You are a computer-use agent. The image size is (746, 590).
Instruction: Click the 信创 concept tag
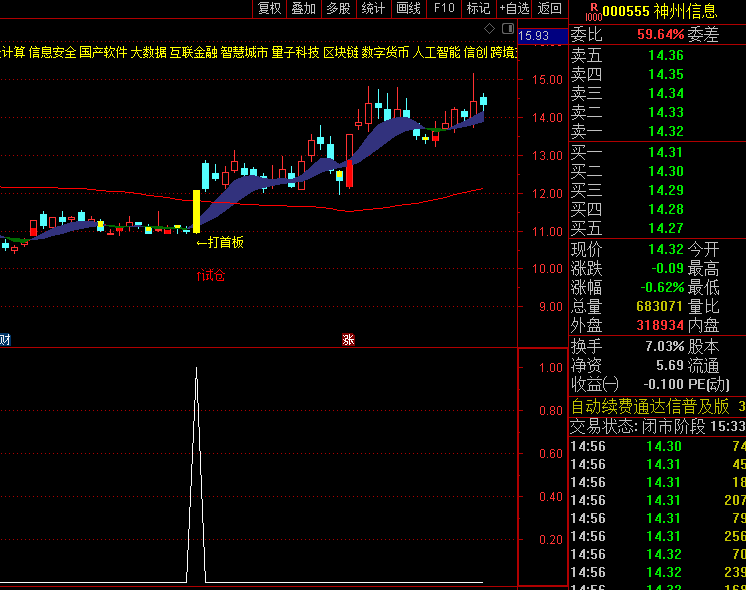coord(475,53)
